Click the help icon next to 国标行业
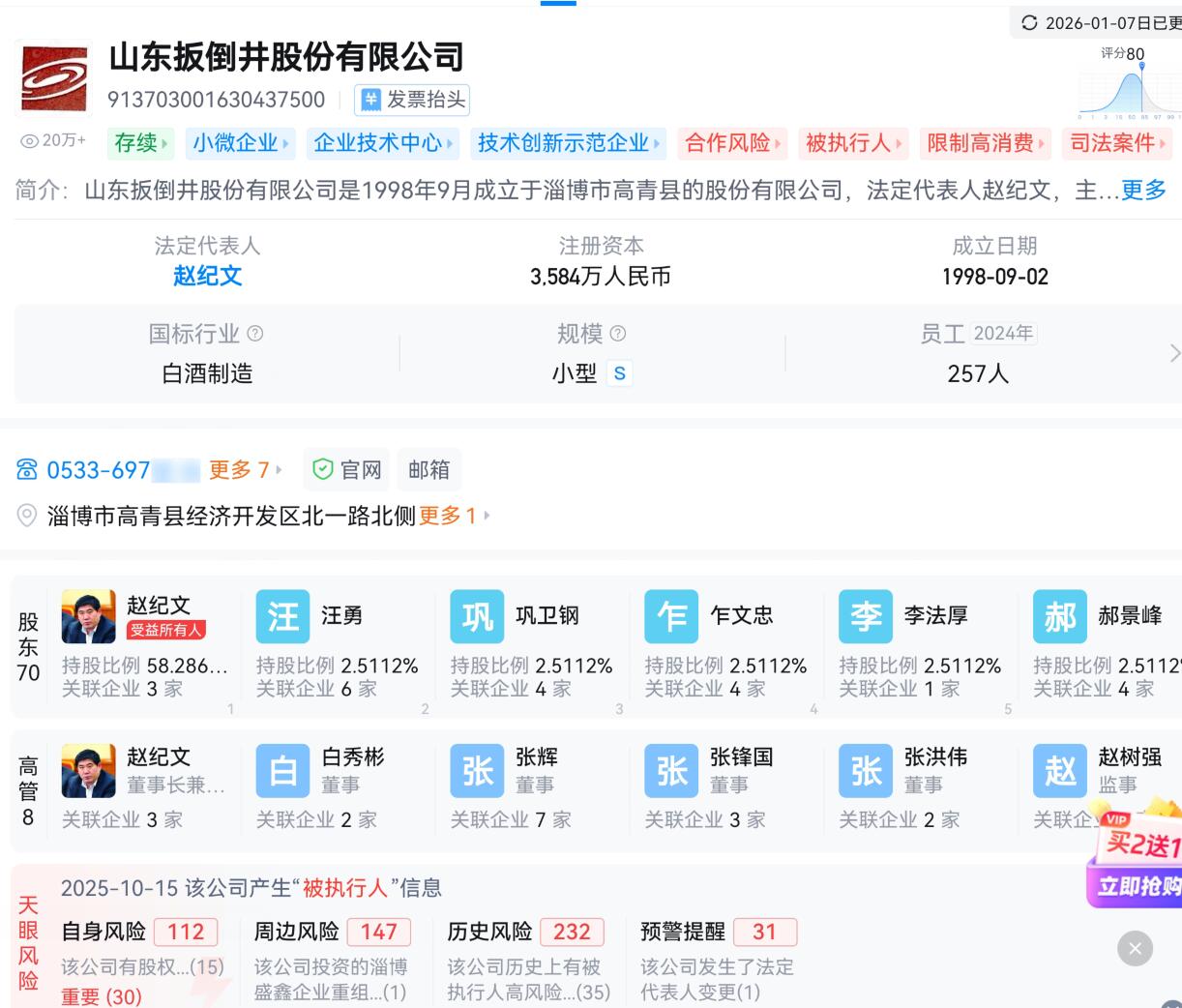The image size is (1182, 1008). tap(255, 334)
